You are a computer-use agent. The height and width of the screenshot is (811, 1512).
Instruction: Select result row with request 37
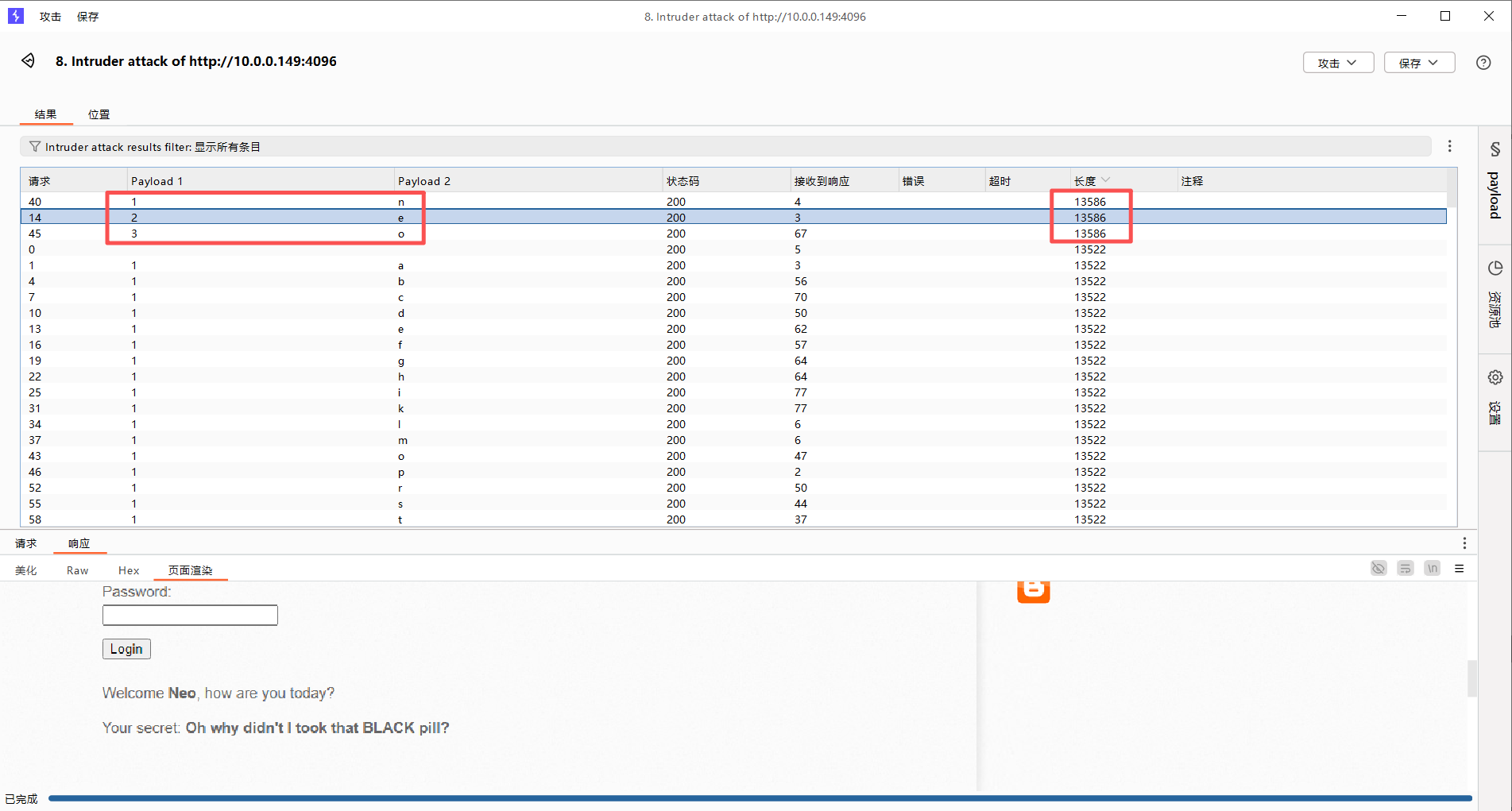click(x=733, y=440)
